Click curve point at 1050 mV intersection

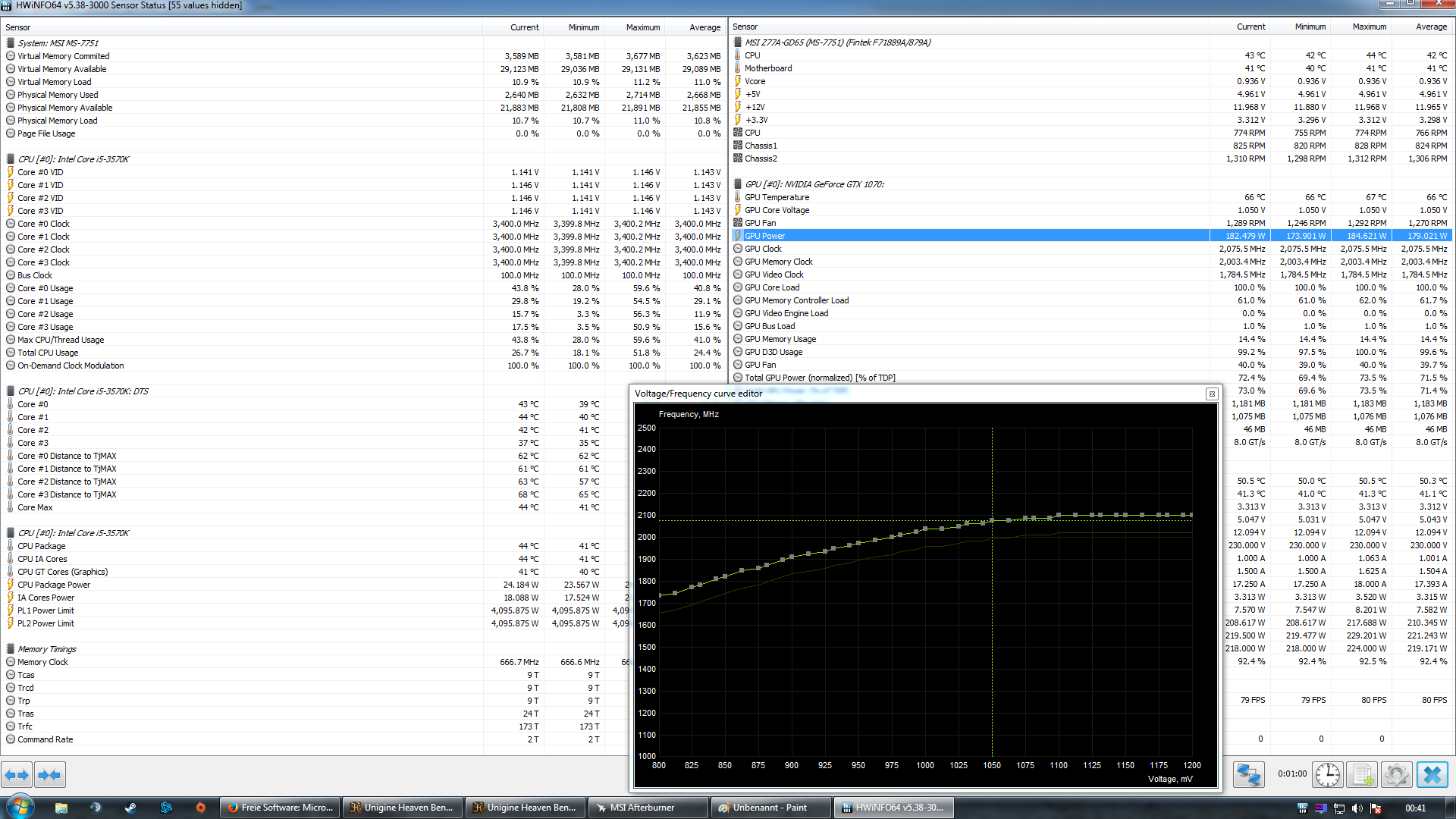[x=992, y=521]
